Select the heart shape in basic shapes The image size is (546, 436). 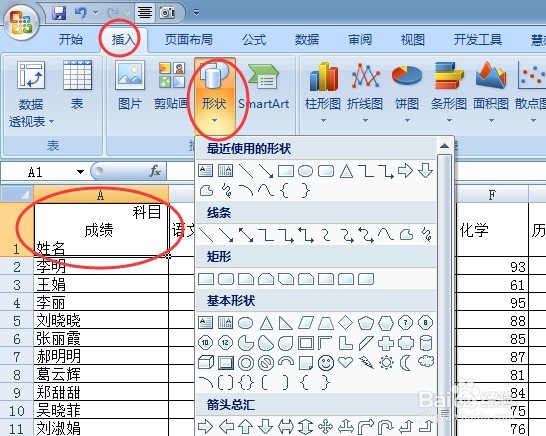[x=345, y=362]
